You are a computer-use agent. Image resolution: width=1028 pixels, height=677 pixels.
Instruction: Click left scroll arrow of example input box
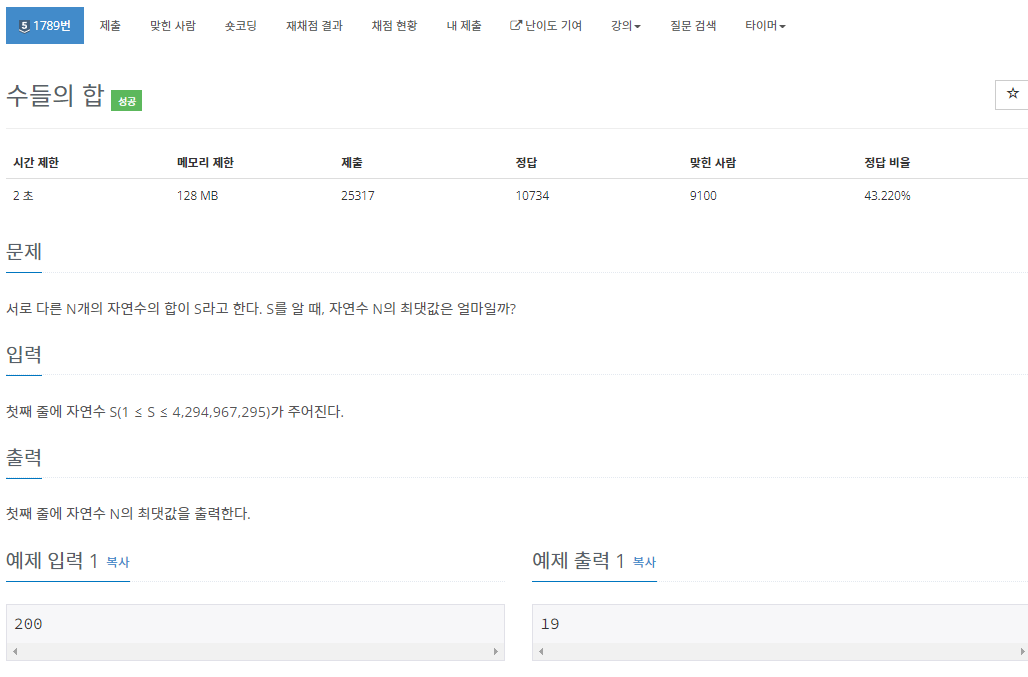coord(15,651)
